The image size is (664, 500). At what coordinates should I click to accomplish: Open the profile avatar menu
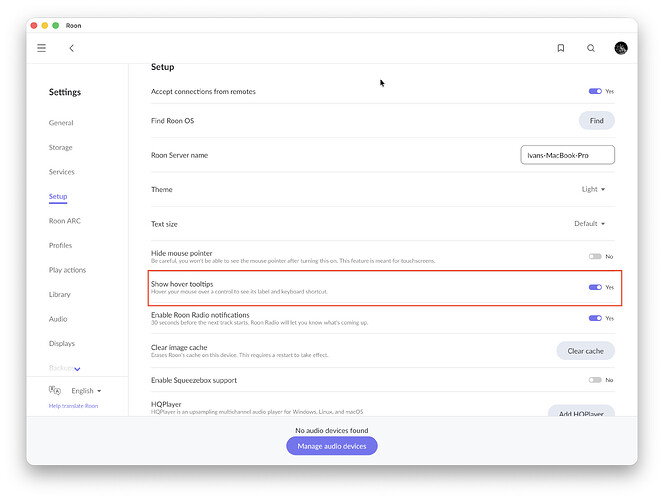(x=621, y=48)
